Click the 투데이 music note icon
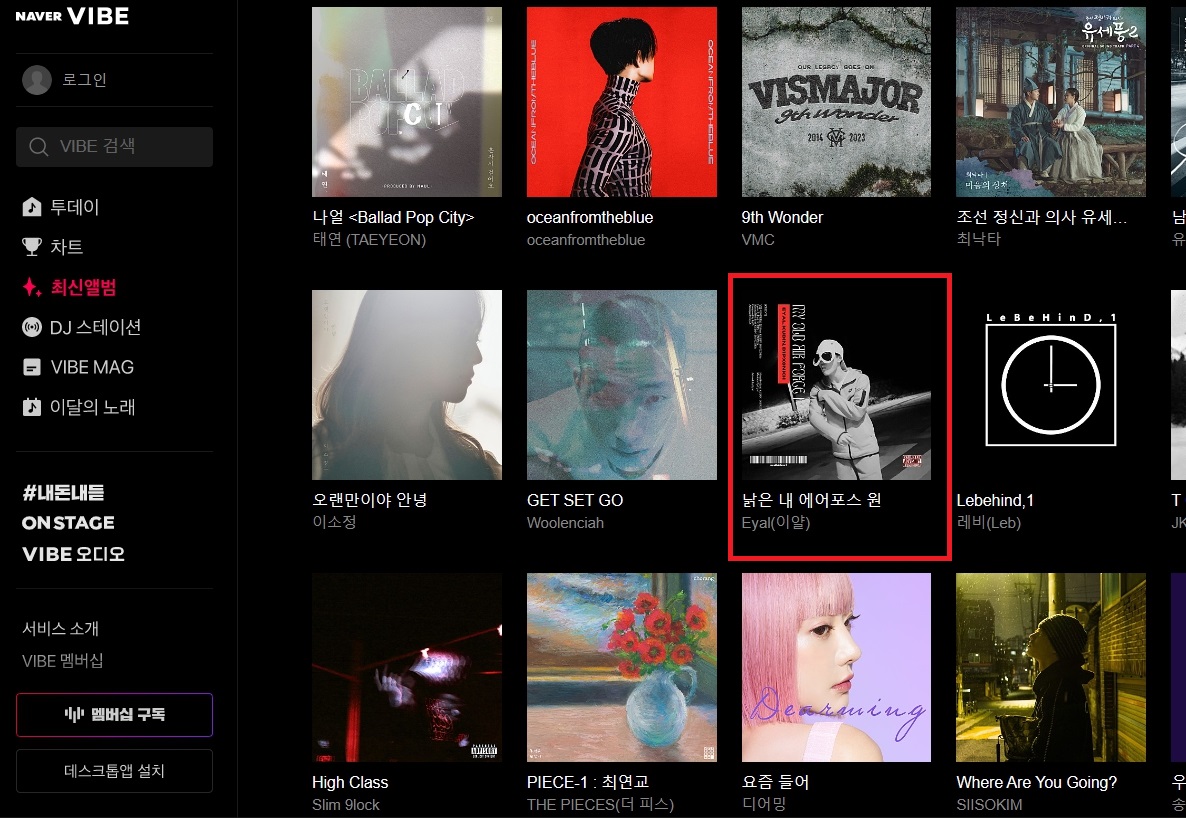The image size is (1186, 818). coord(32,207)
